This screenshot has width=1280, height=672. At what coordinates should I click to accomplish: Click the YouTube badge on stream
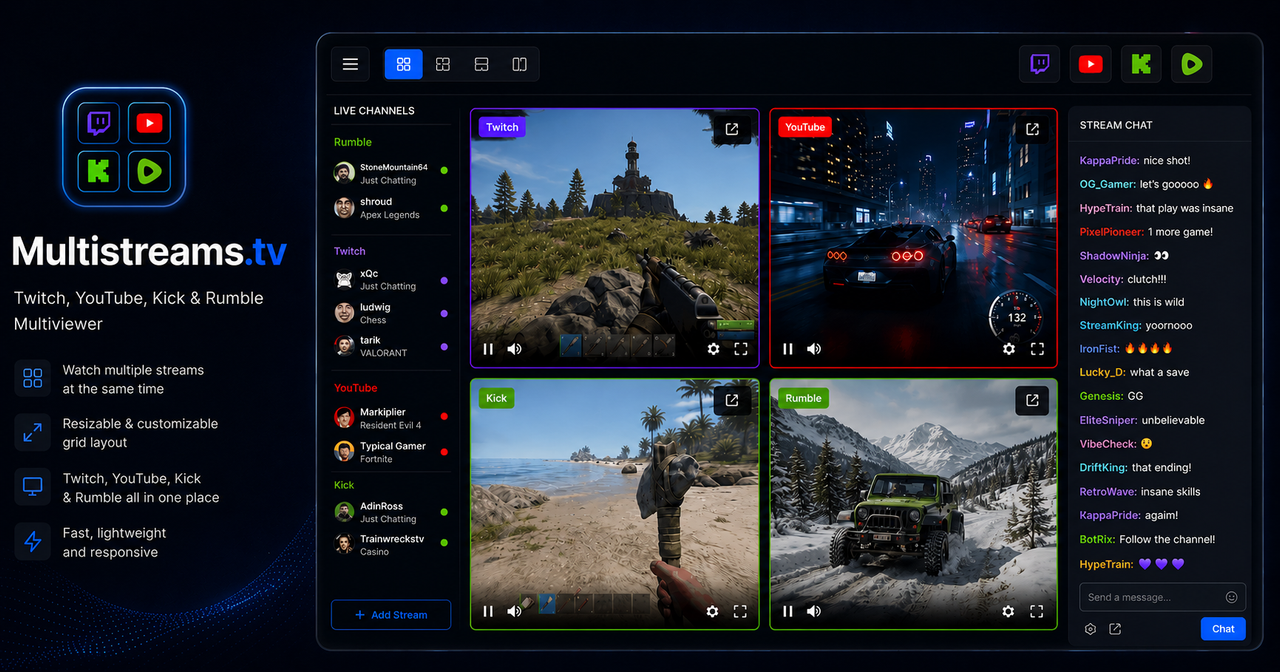point(805,127)
